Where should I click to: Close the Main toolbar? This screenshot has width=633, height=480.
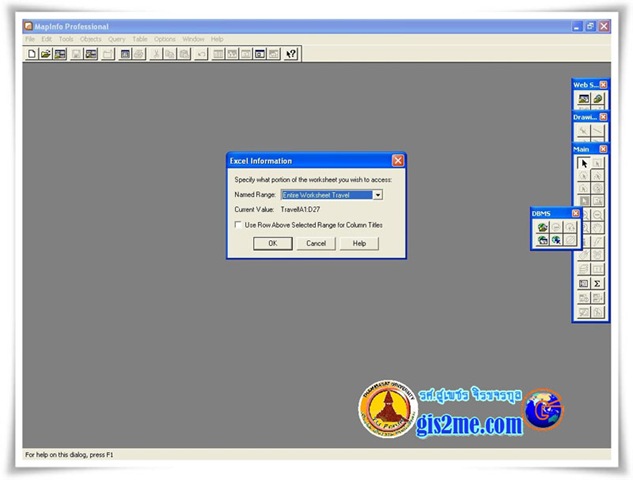click(x=603, y=149)
